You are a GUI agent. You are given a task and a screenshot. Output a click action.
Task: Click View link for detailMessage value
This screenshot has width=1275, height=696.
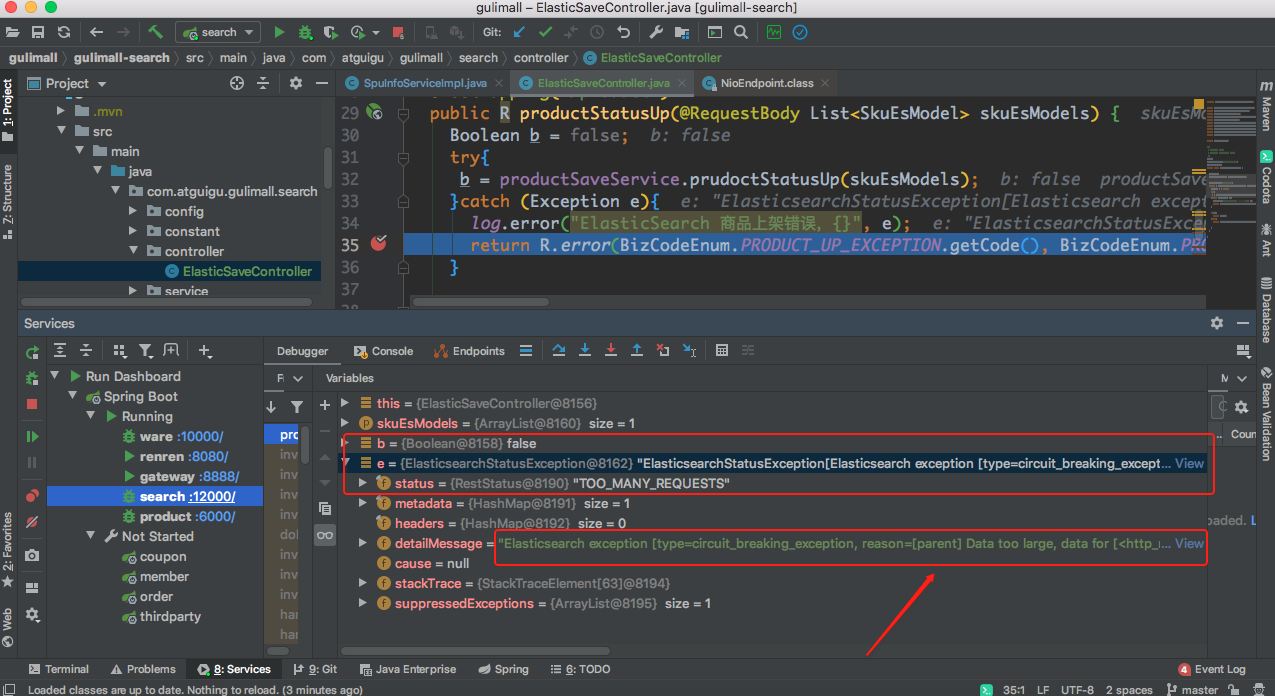(1189, 543)
